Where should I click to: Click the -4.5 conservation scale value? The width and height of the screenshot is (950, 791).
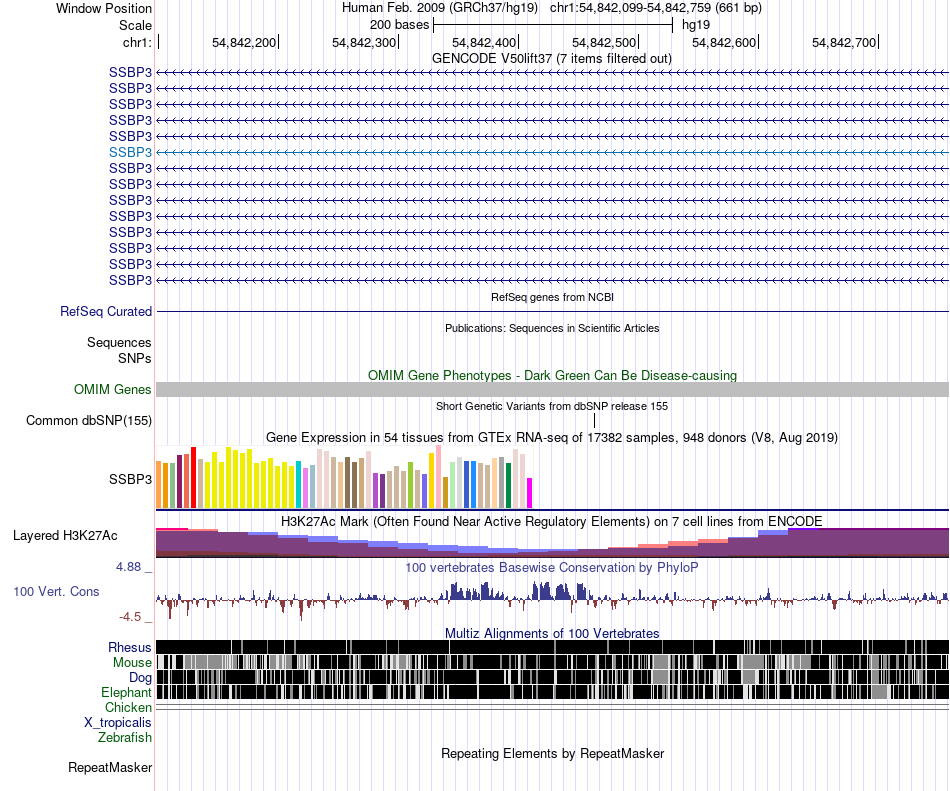[130, 617]
